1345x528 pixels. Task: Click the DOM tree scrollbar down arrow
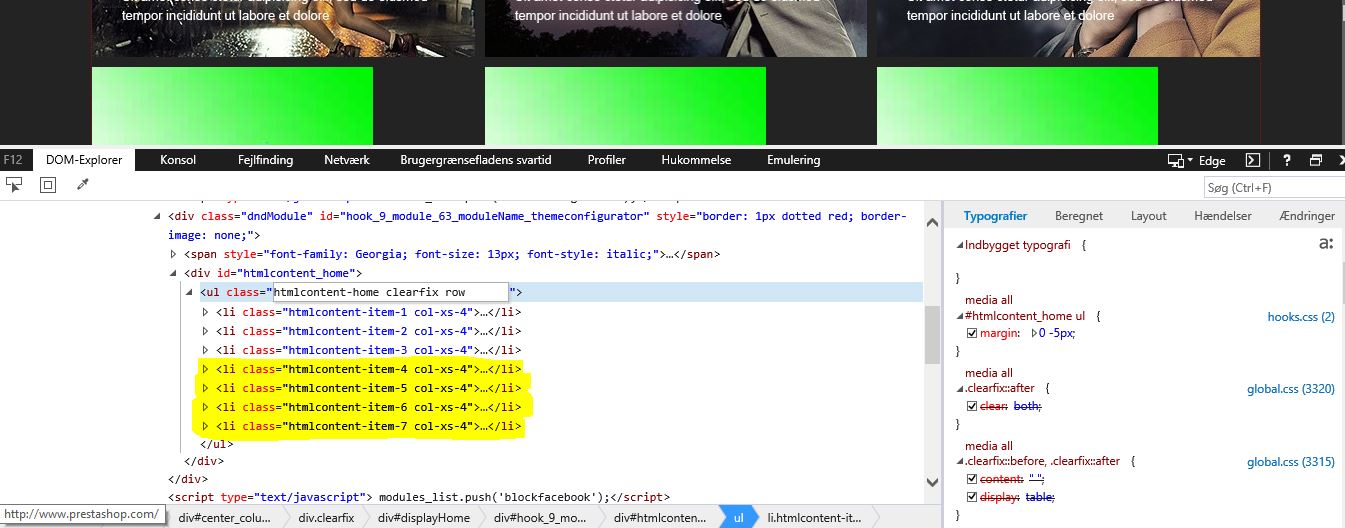pos(931,482)
